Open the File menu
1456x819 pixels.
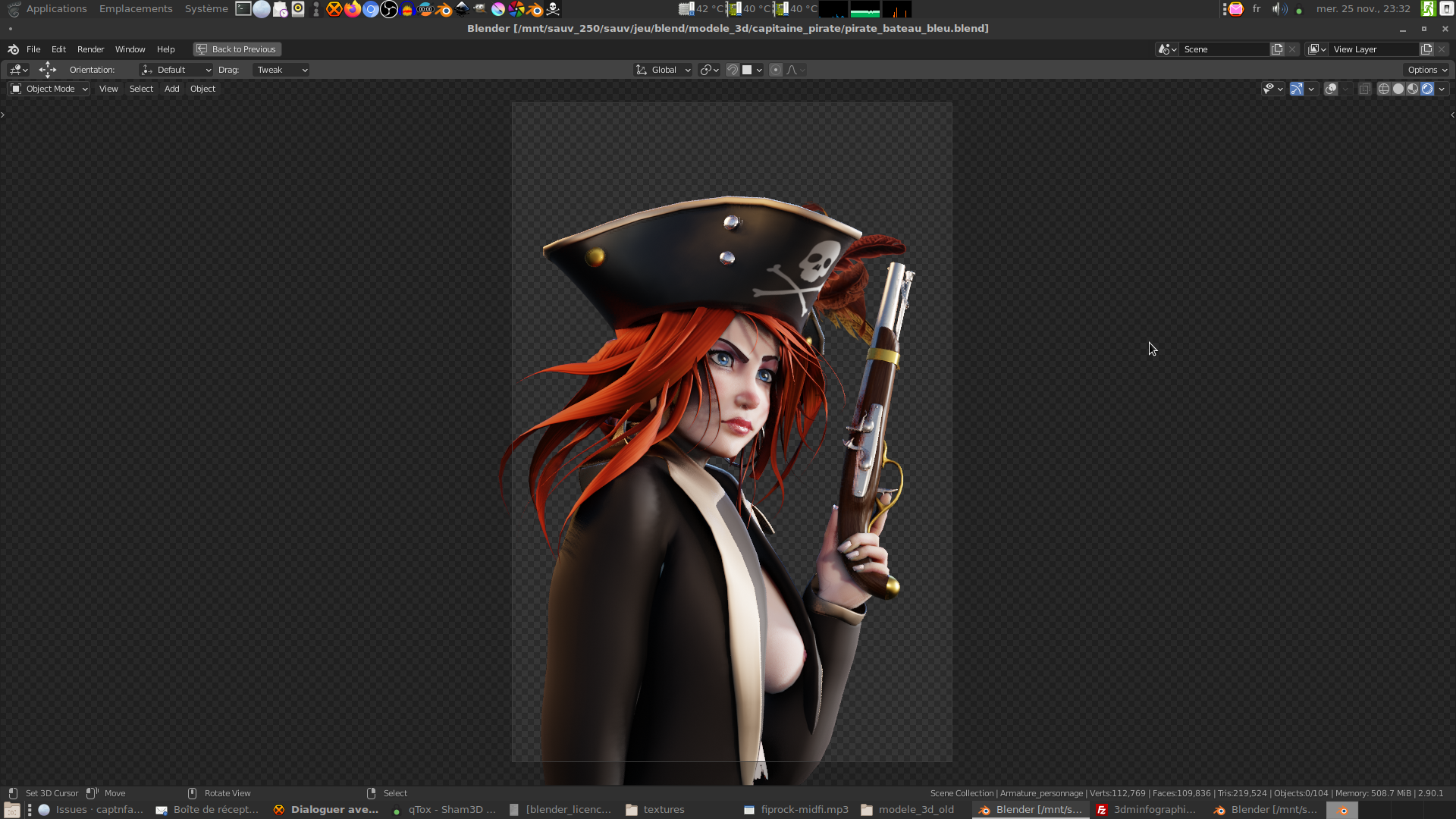tap(33, 49)
